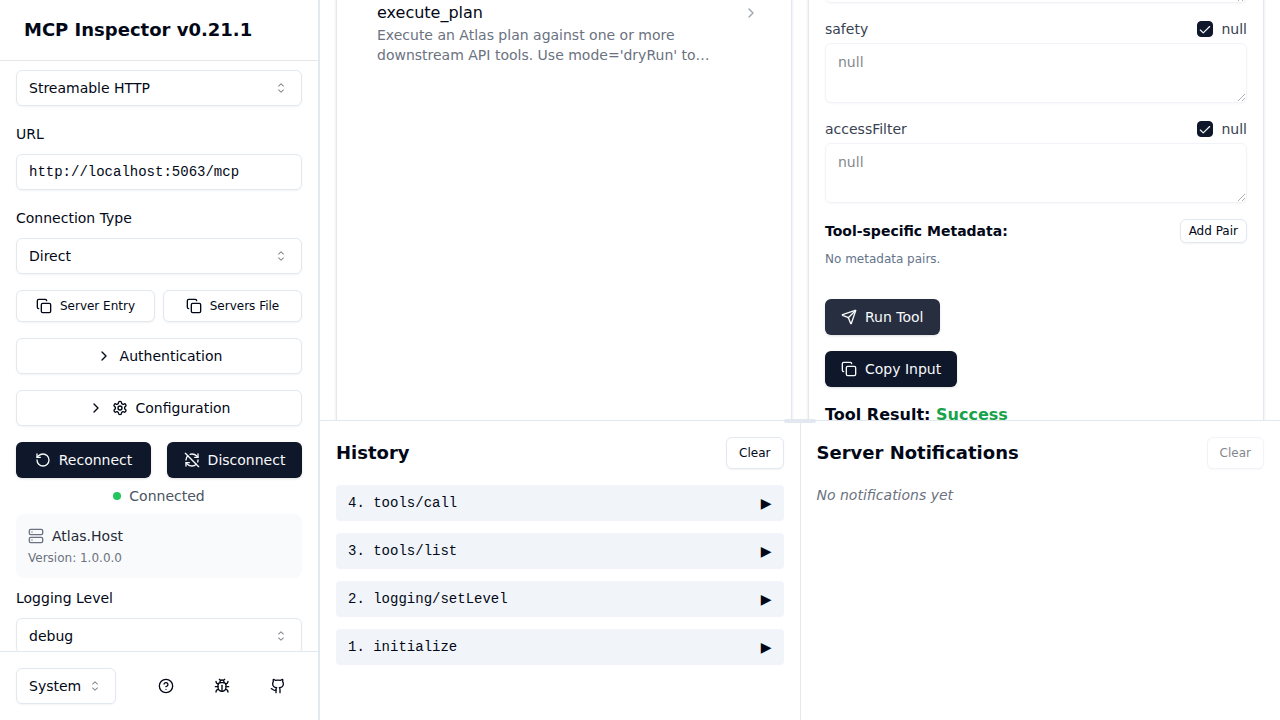The width and height of the screenshot is (1280, 720).
Task: Open the GitHub icon
Action: click(277, 686)
